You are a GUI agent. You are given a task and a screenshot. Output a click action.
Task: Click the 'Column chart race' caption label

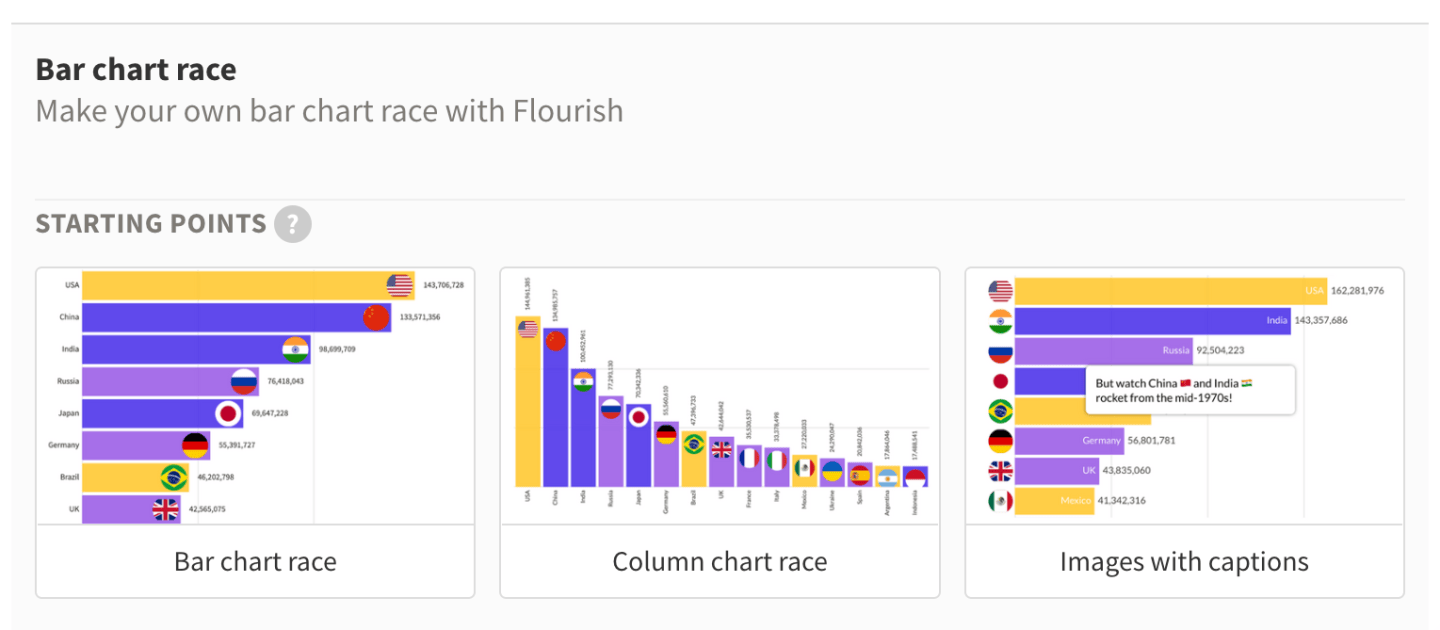point(720,561)
